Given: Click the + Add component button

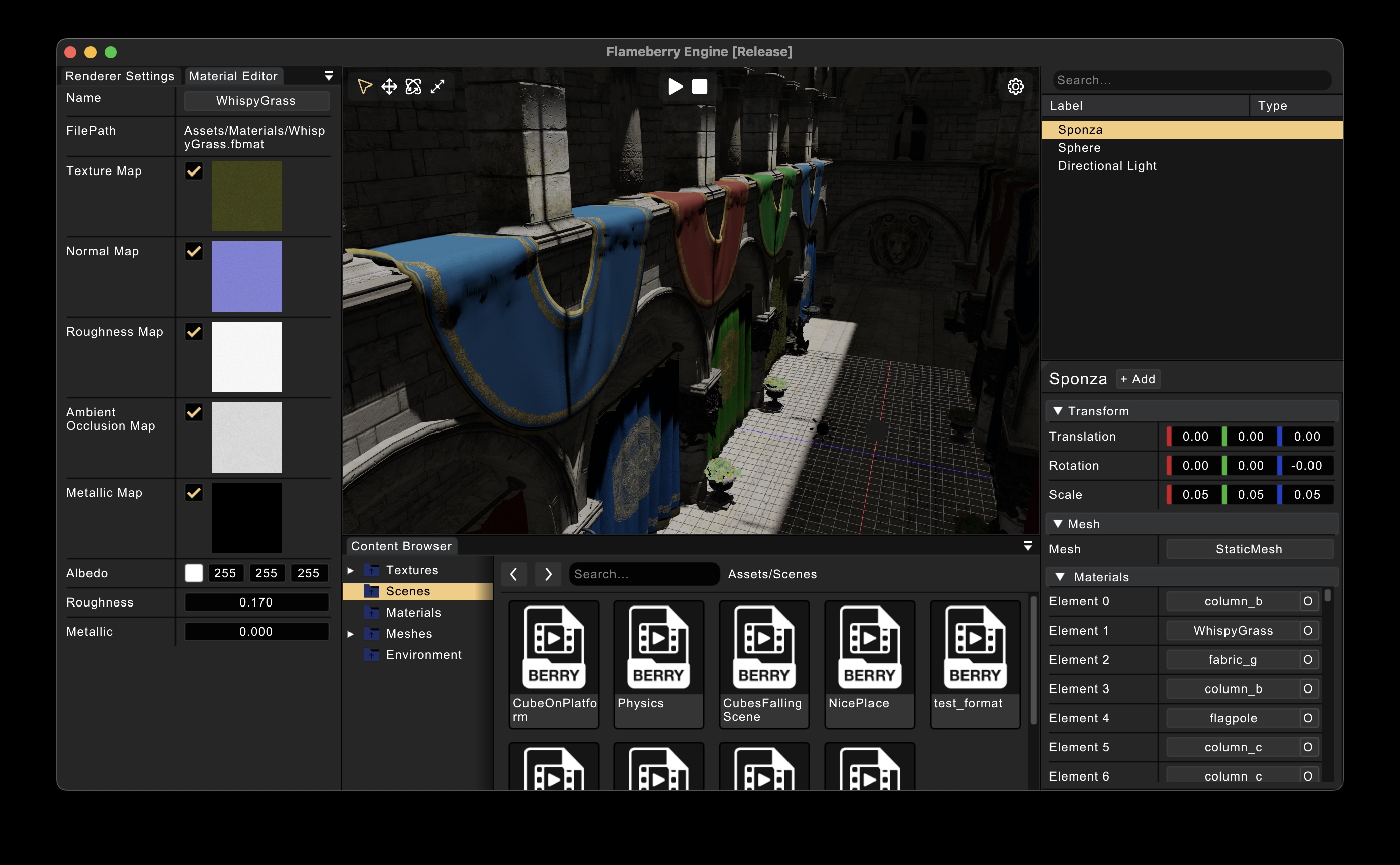Looking at the screenshot, I should (x=1138, y=379).
